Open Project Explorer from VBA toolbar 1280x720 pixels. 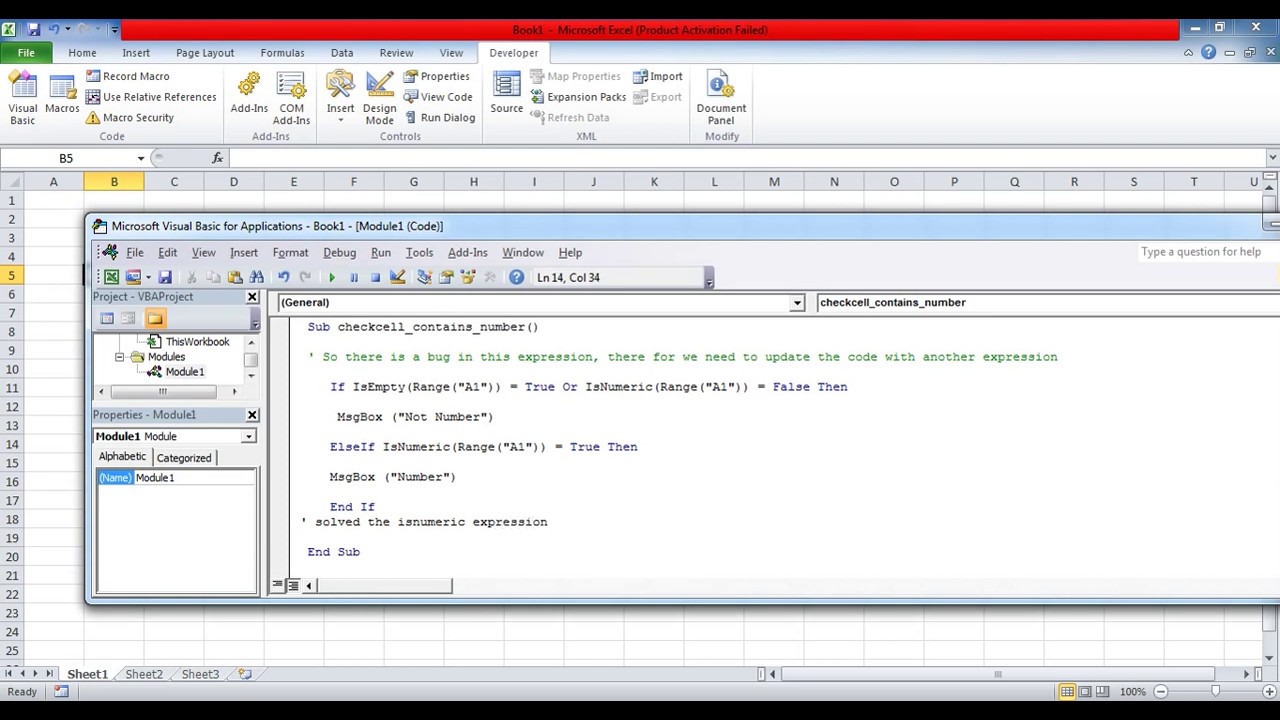pyautogui.click(x=424, y=277)
